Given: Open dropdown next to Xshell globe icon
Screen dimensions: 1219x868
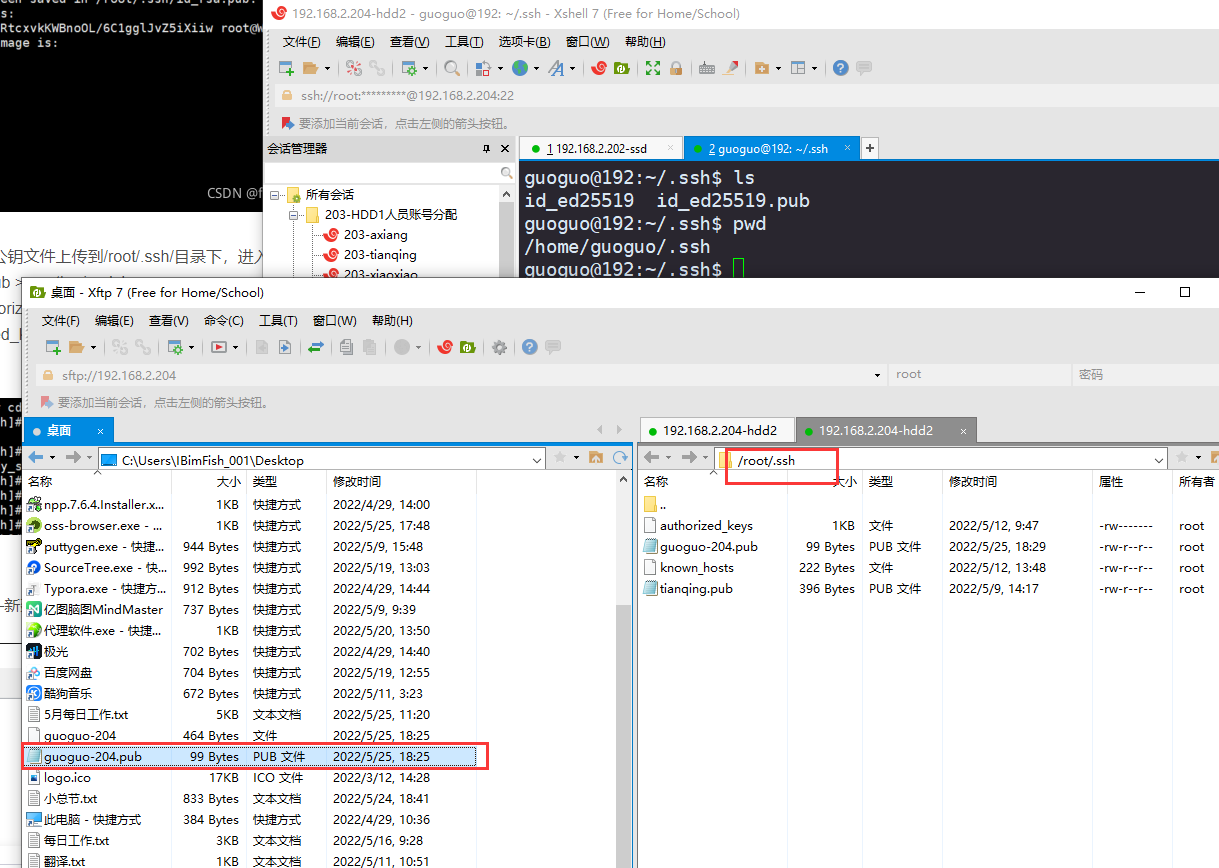Looking at the screenshot, I should coord(536,68).
